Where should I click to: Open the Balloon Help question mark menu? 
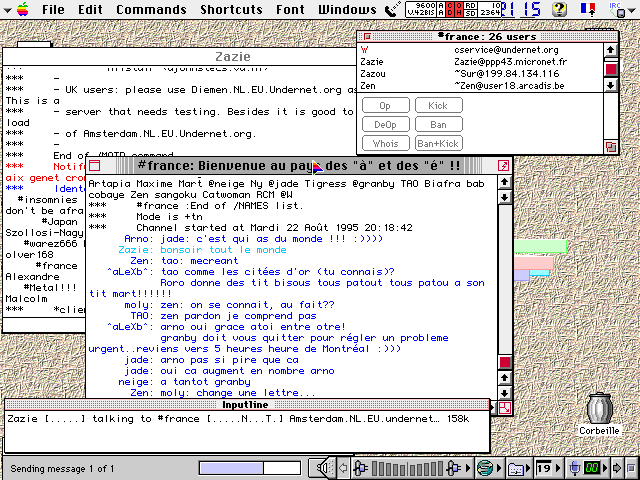pos(560,9)
